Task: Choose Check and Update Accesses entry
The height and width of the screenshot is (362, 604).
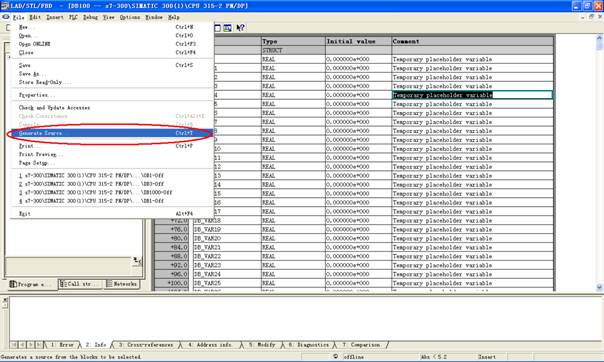Action: click(54, 108)
